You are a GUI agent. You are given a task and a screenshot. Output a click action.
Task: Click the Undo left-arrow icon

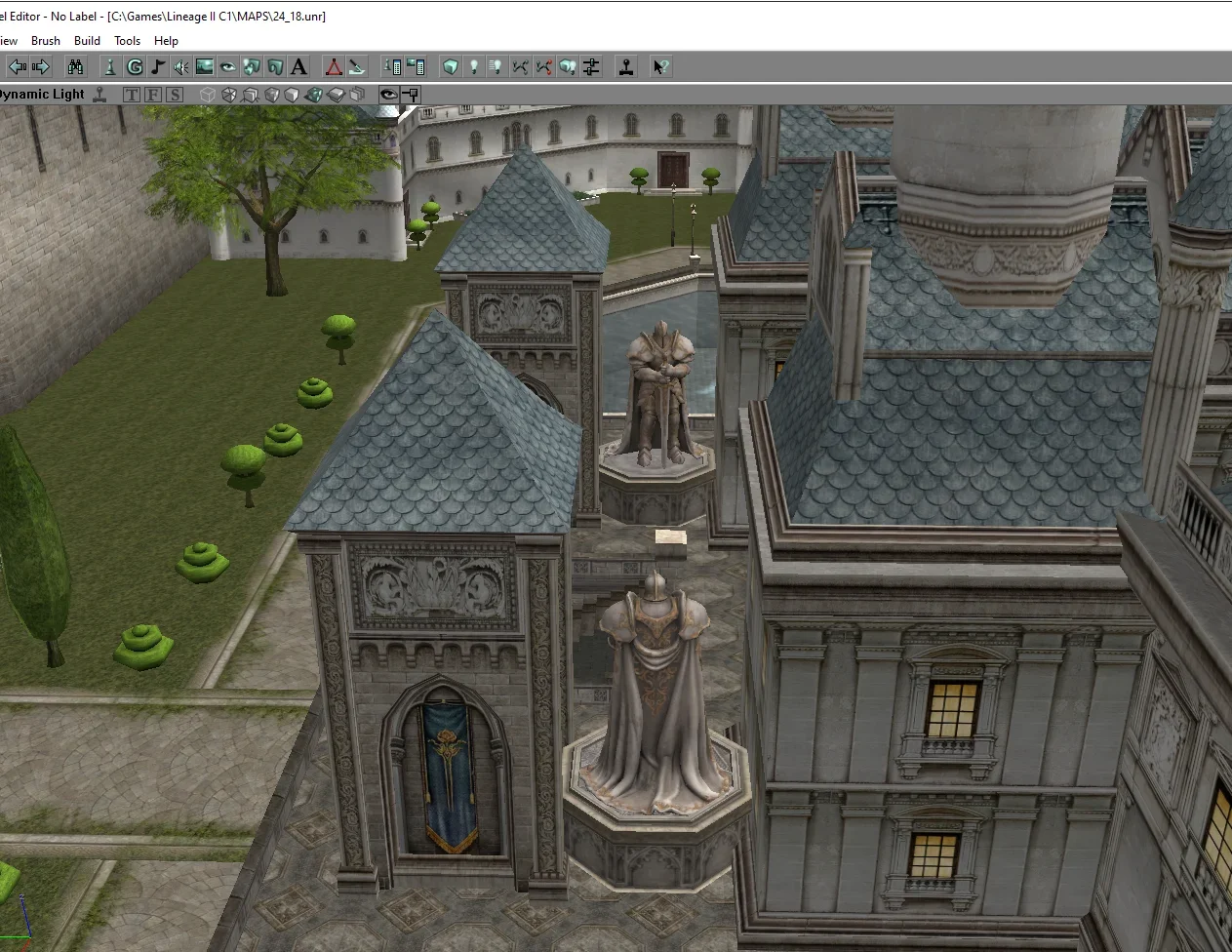pyautogui.click(x=18, y=66)
